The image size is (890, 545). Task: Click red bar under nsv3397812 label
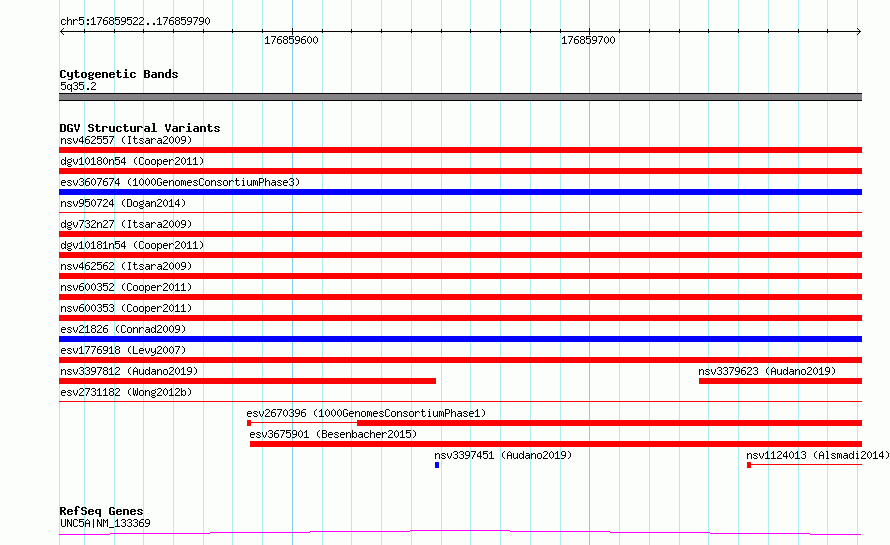(x=247, y=381)
